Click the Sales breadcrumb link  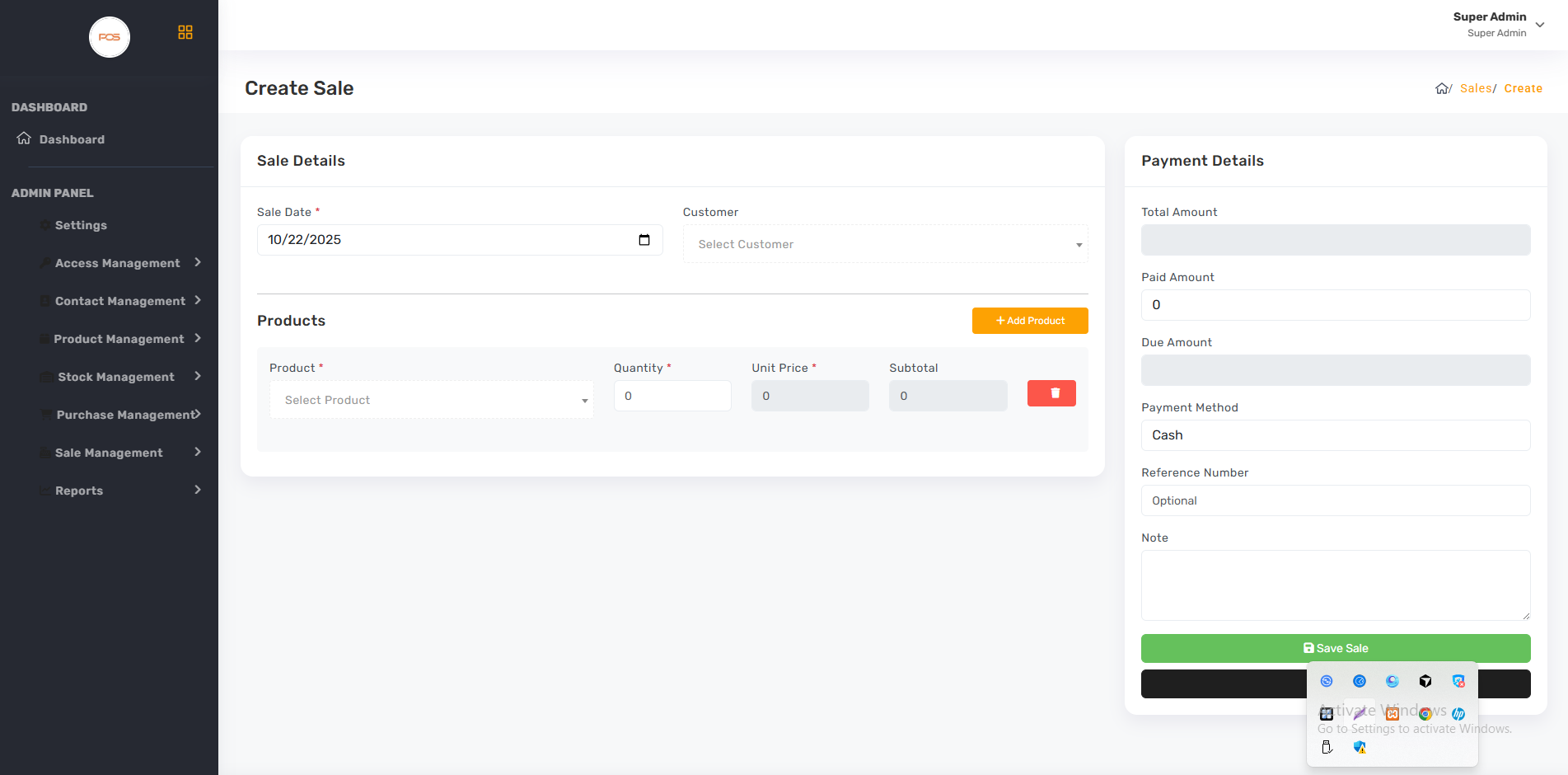pos(1475,88)
